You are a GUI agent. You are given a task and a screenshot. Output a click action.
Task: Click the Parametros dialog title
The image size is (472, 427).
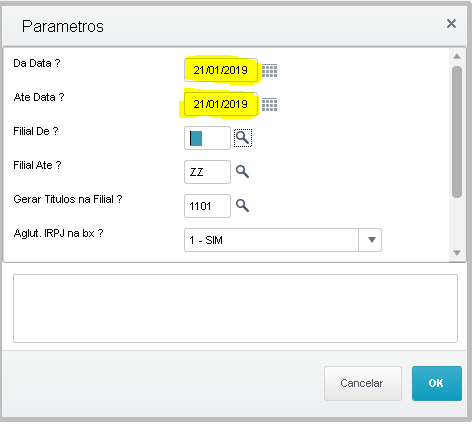(x=63, y=26)
